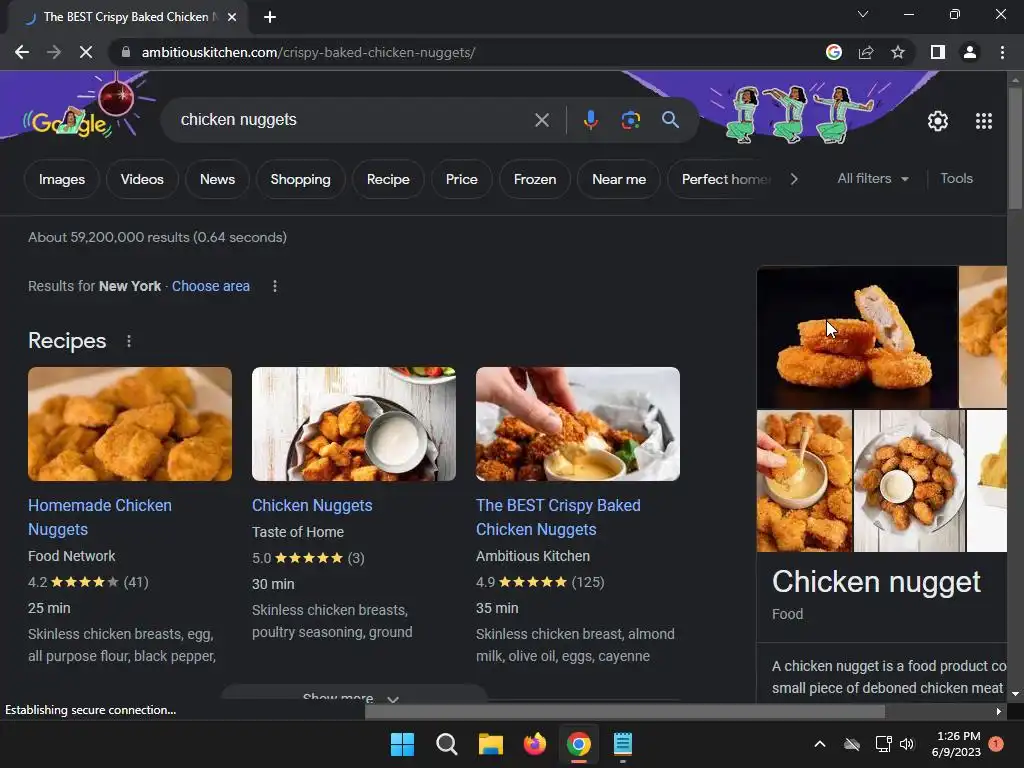Open Homemade Chicken Nuggets recipe image
Screen dimensions: 1024x768
(x=130, y=424)
